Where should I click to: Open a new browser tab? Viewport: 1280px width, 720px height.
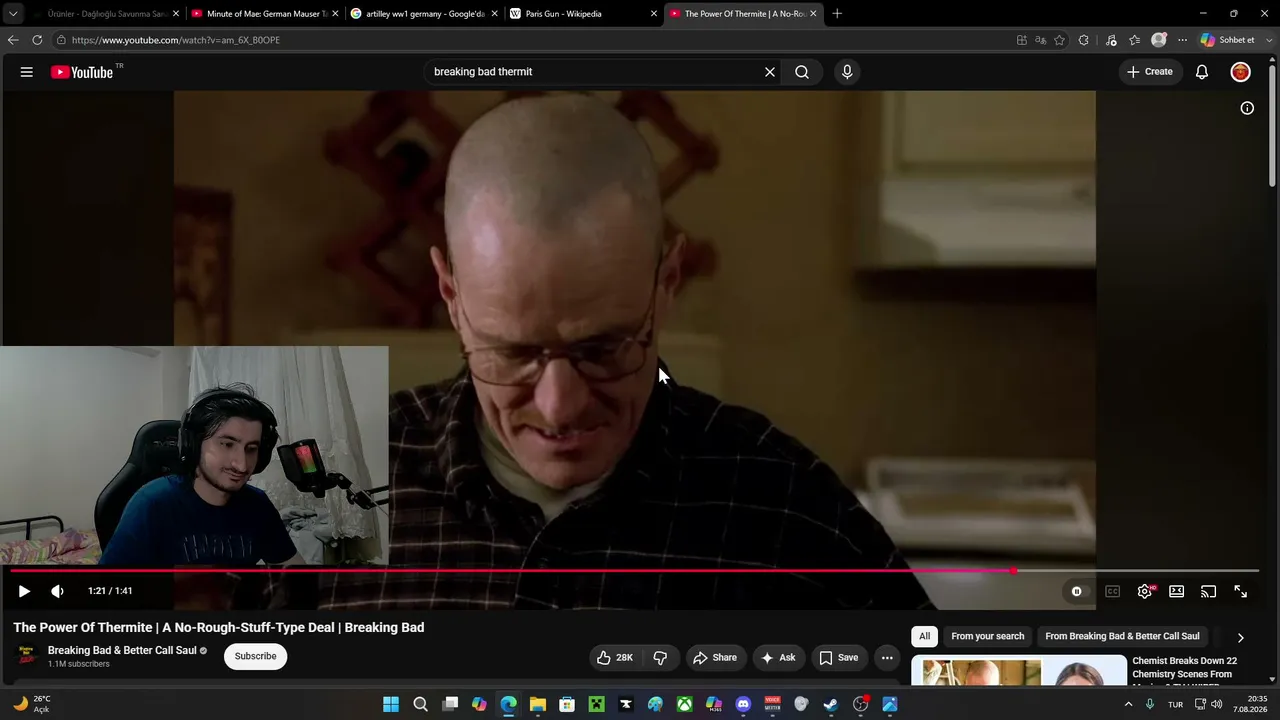(x=837, y=14)
